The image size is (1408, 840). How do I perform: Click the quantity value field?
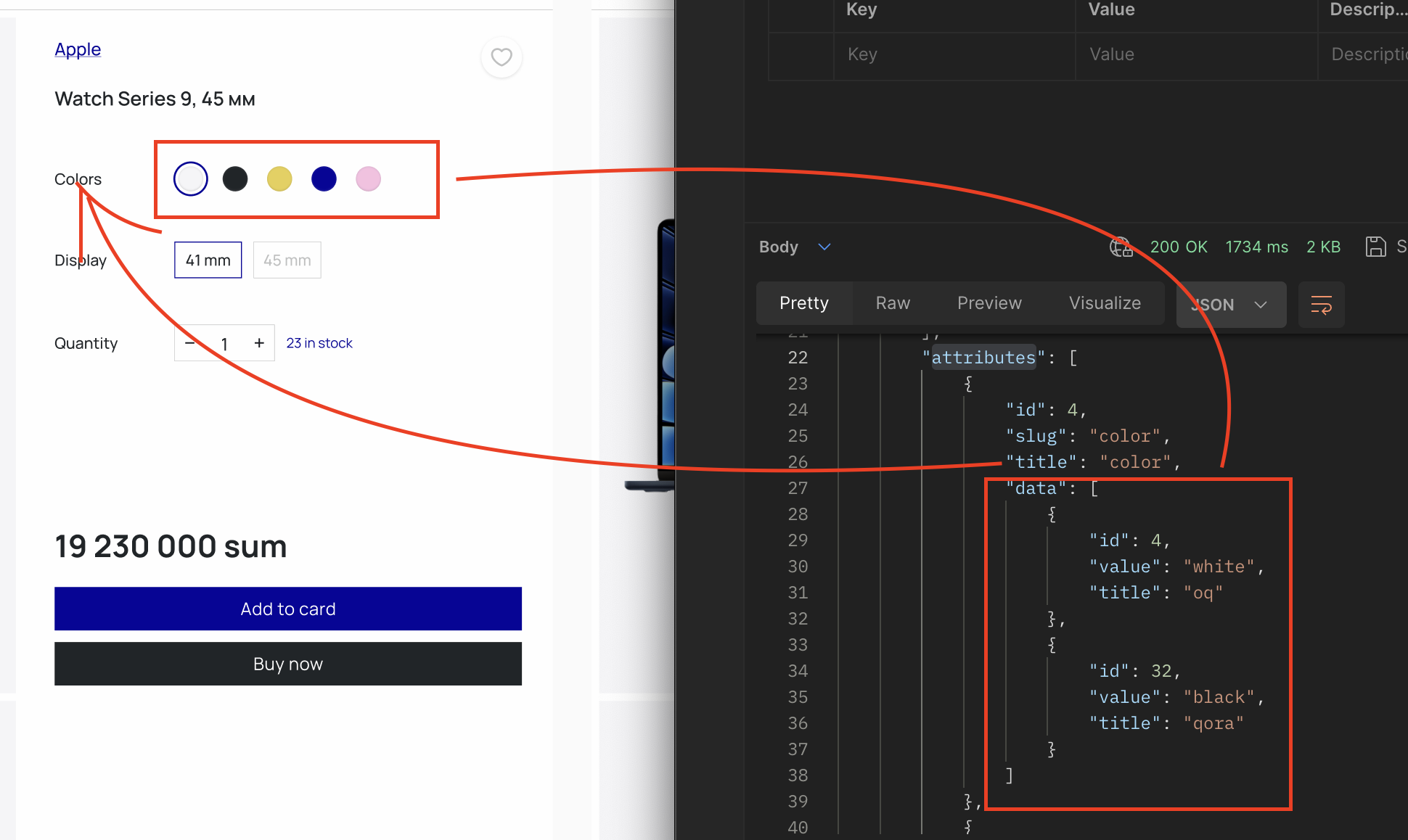click(224, 343)
